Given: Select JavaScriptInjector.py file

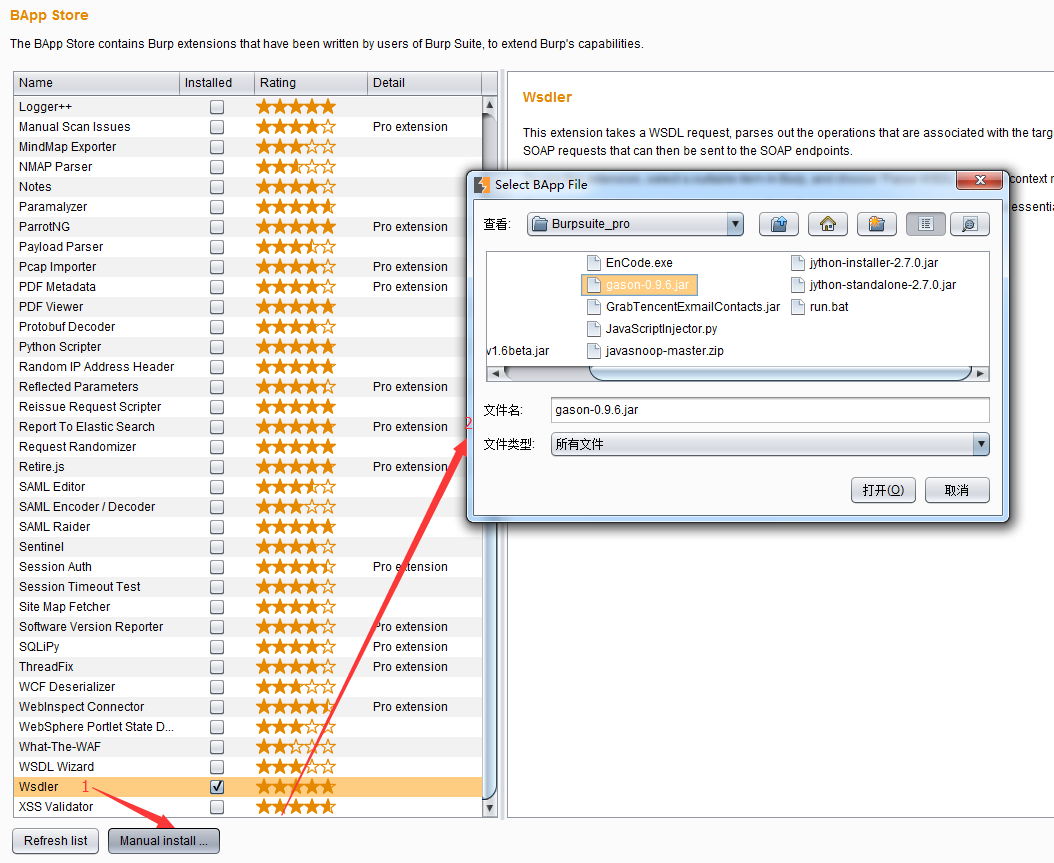Looking at the screenshot, I should click(652, 329).
